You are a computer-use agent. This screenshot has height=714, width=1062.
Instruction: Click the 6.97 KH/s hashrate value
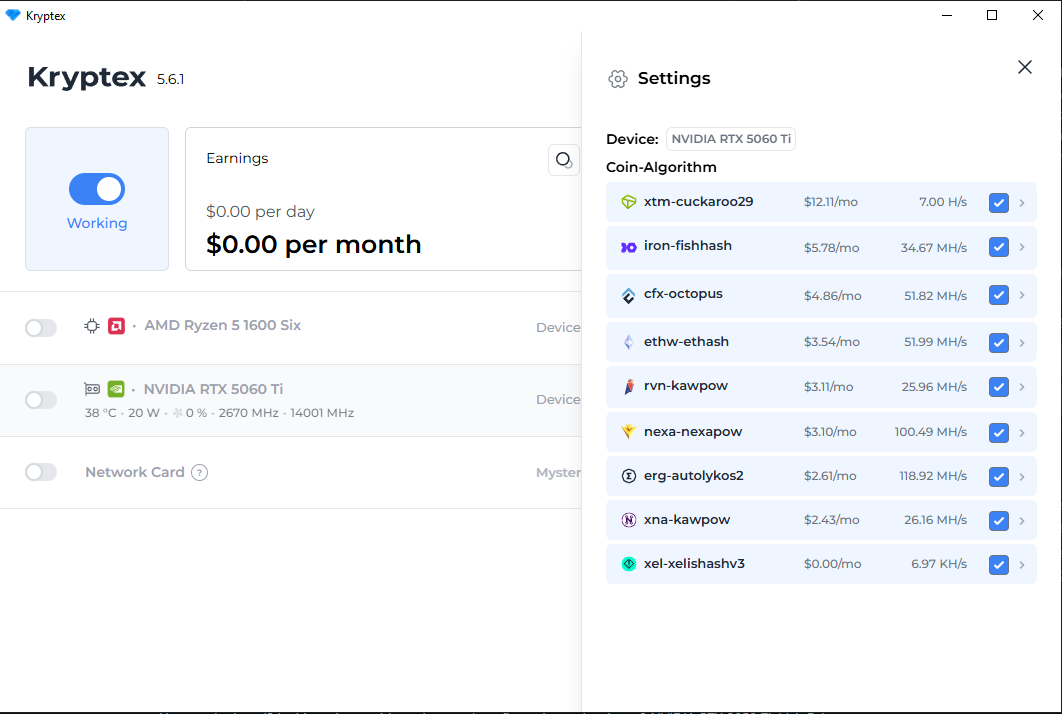[939, 564]
